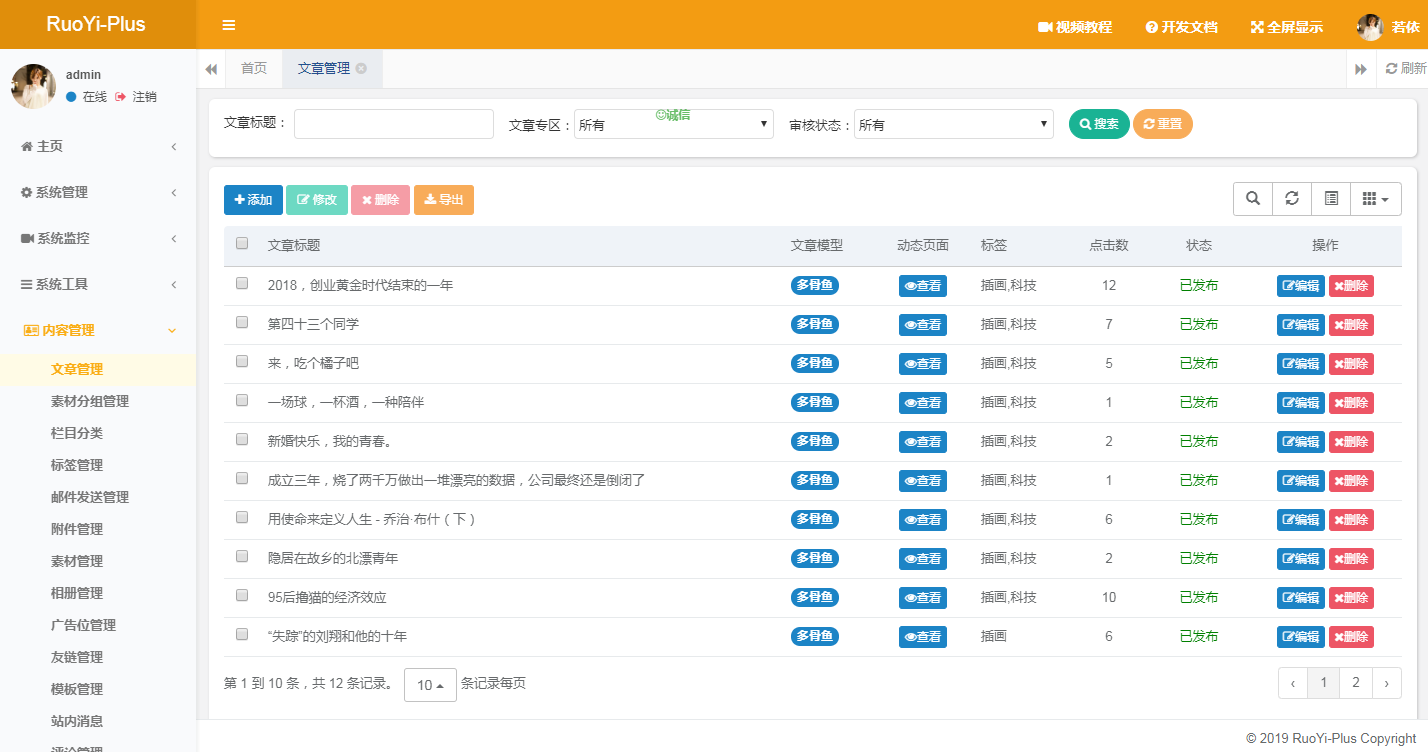This screenshot has height=752, width=1428.
Task: Click the 注销 logout link
Action: pos(136,97)
